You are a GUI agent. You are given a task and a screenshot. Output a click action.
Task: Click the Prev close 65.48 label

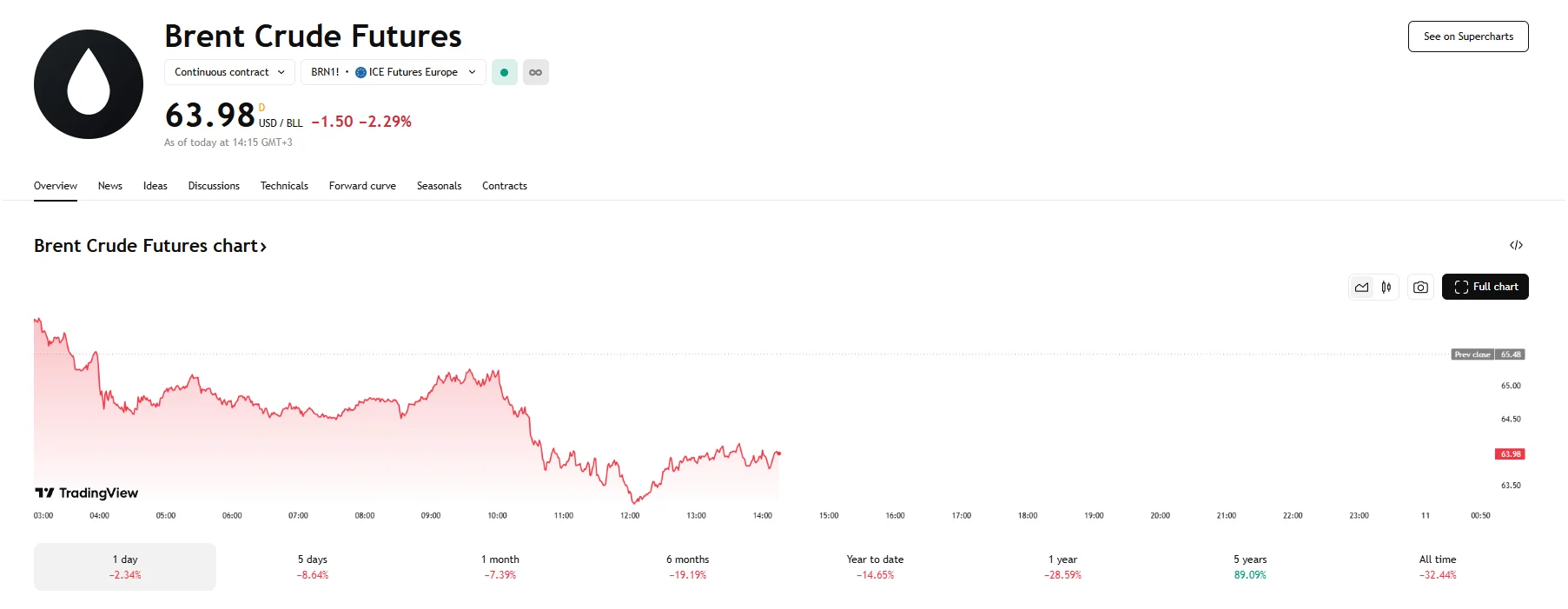click(x=1487, y=354)
